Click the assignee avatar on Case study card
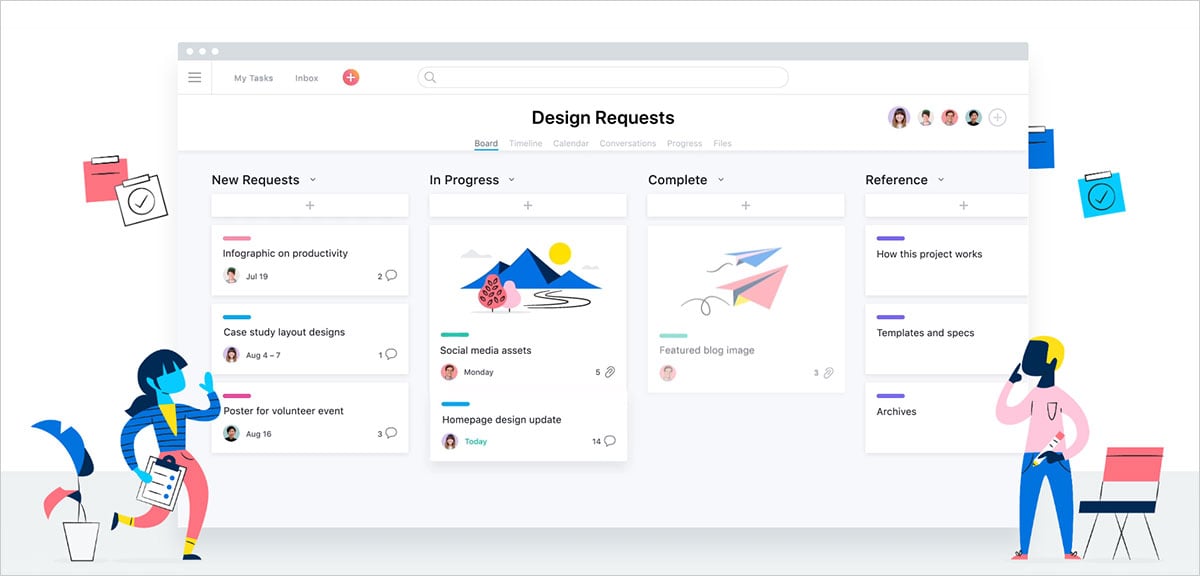1200x576 pixels. [x=231, y=354]
